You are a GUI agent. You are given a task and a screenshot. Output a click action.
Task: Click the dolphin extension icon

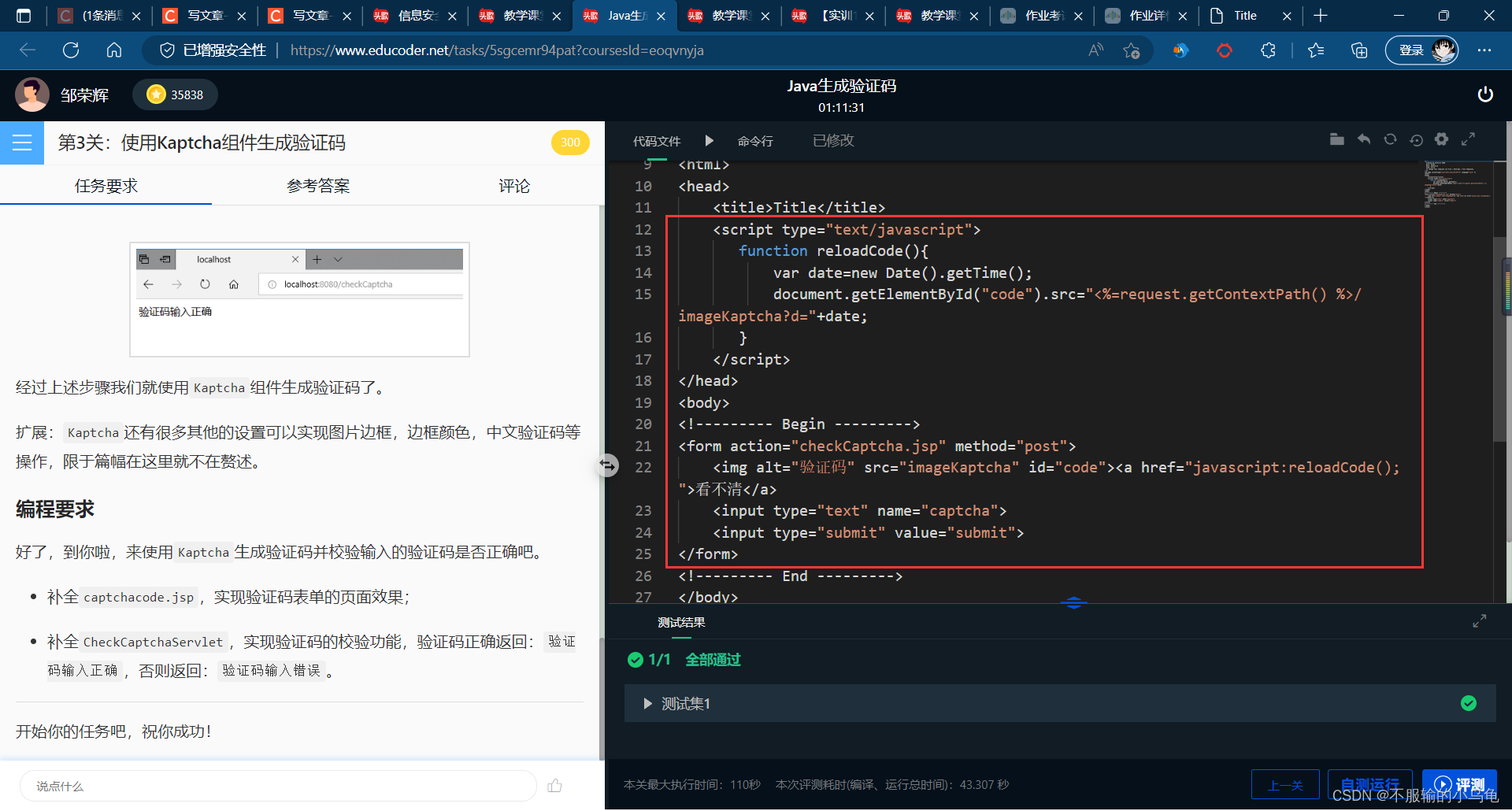pos(1180,50)
